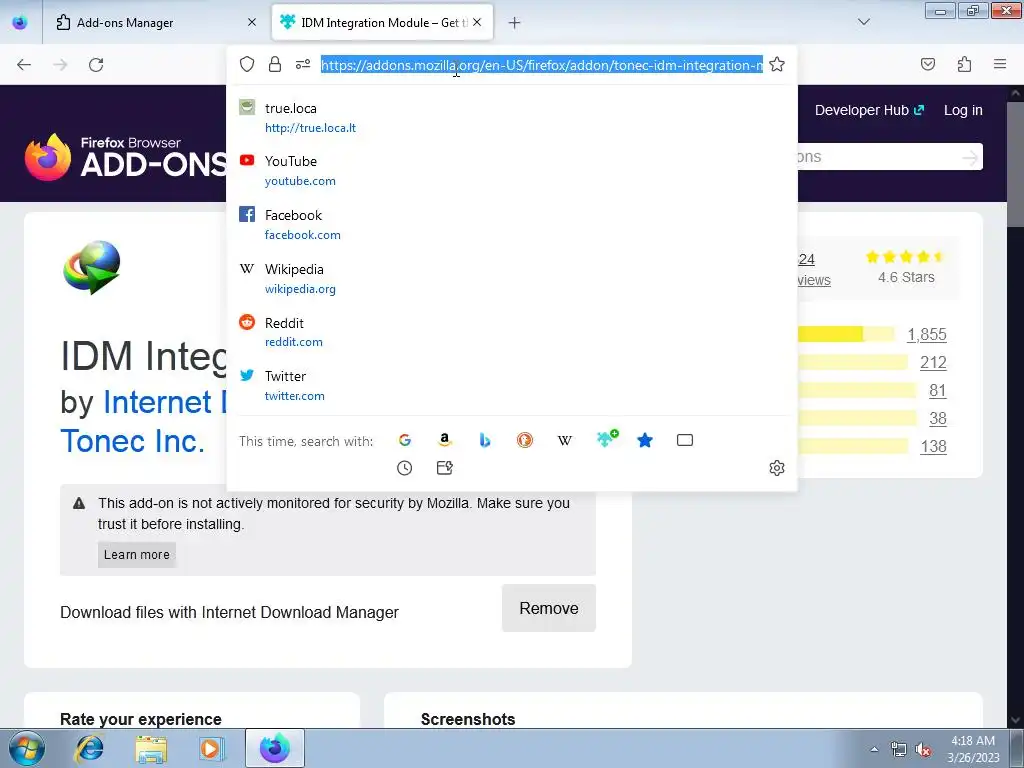
Task: Open the Extensions toolbar button
Action: pyautogui.click(x=964, y=64)
